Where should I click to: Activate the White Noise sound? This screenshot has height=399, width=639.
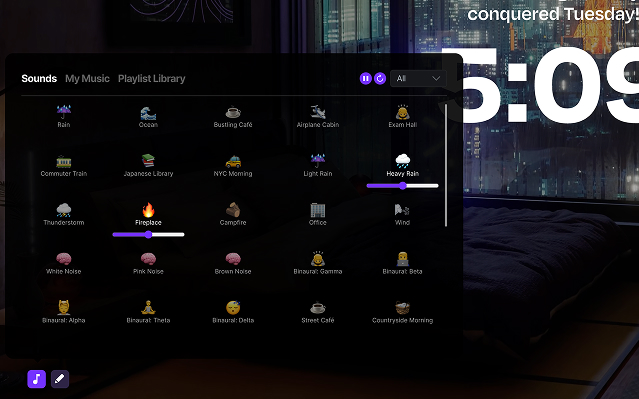[64, 263]
